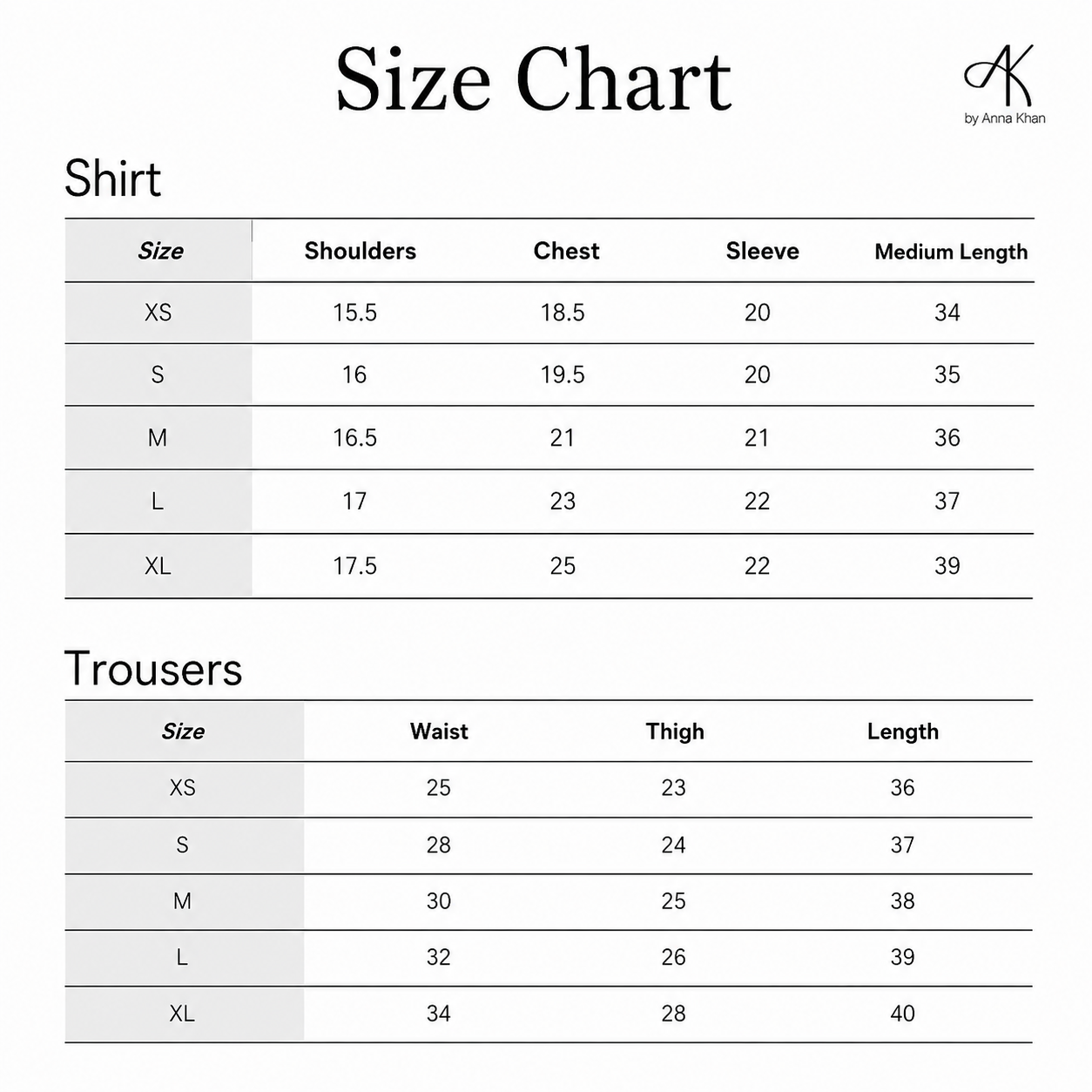Screen dimensions: 1092x1092
Task: Click the Sleeve column header
Action: click(762, 251)
